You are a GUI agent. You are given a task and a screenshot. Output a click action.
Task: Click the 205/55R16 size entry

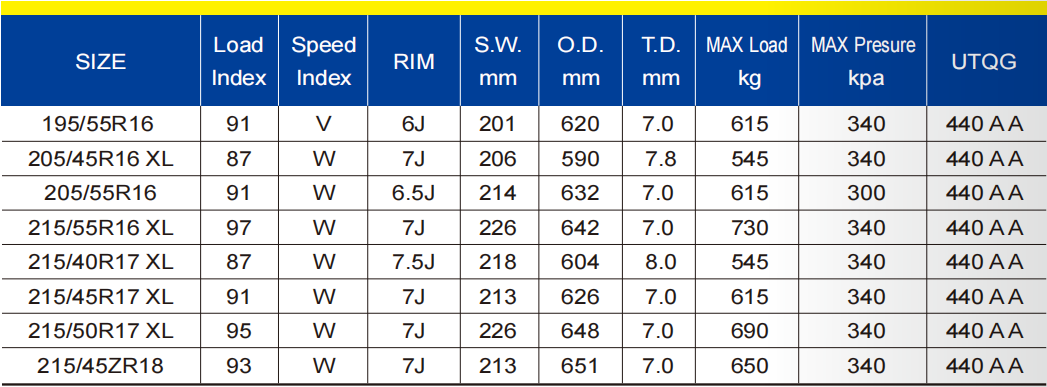tap(100, 193)
